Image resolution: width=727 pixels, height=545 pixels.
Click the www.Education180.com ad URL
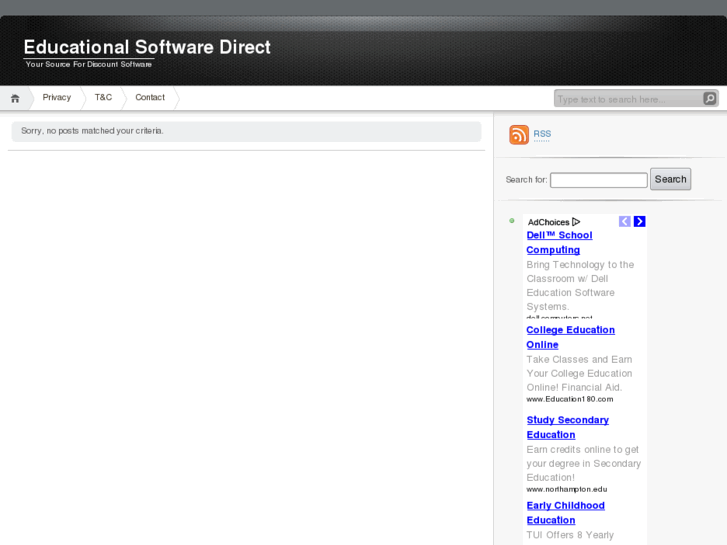click(x=570, y=399)
